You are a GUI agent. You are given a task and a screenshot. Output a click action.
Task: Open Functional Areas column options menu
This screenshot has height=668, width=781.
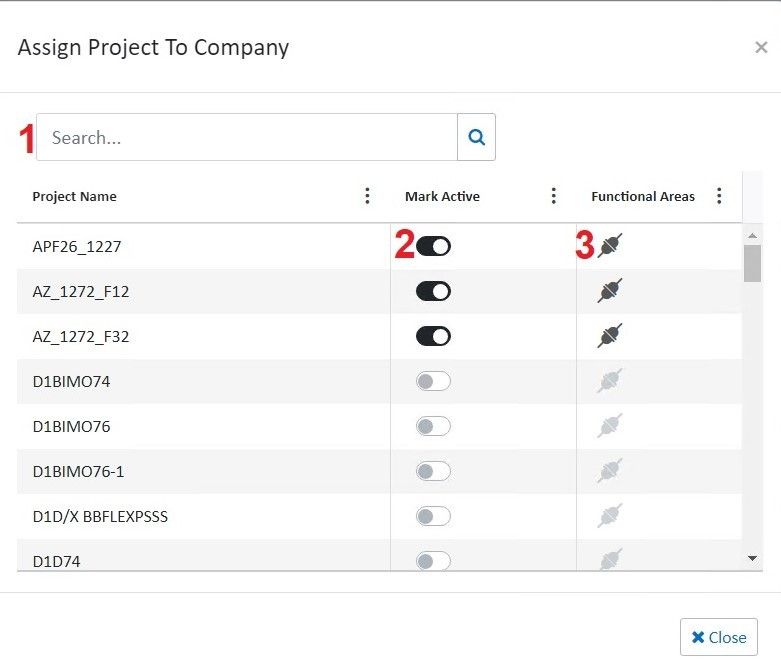tap(719, 196)
